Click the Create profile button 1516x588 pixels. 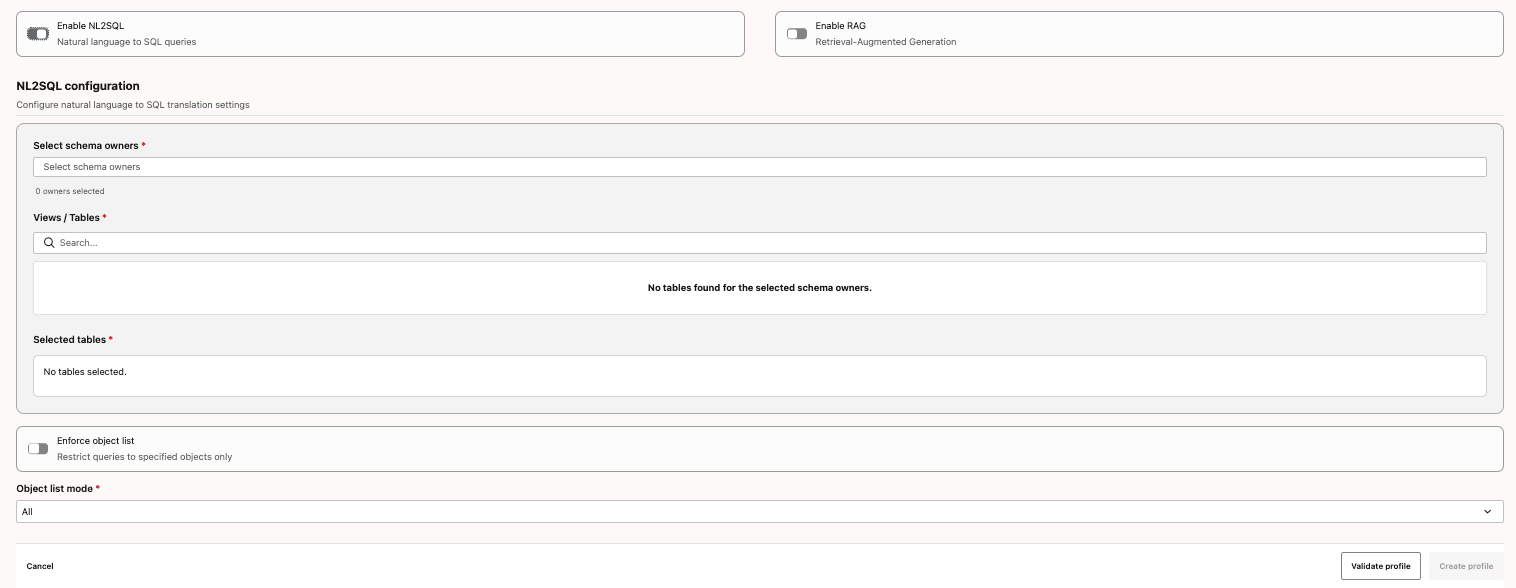click(x=1464, y=566)
